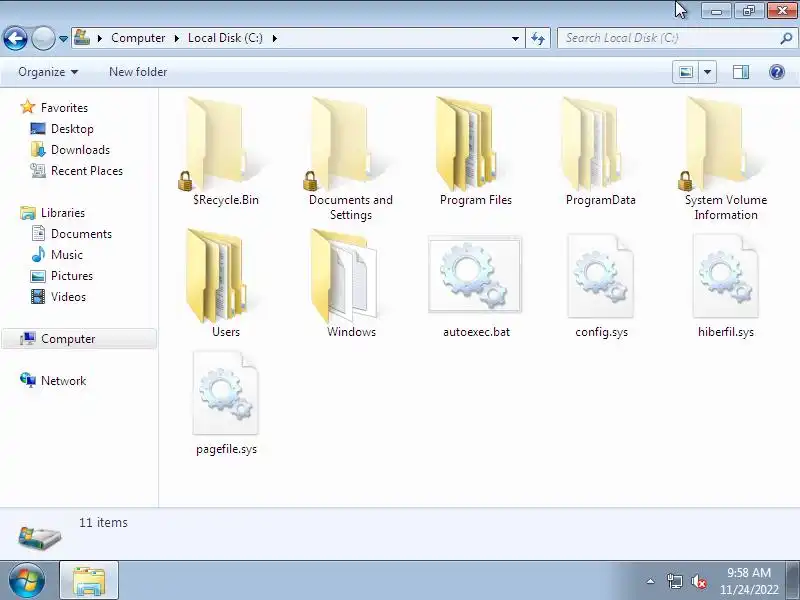
Task: Expand the arrow after Local Disk (C:)
Action: click(x=275, y=38)
